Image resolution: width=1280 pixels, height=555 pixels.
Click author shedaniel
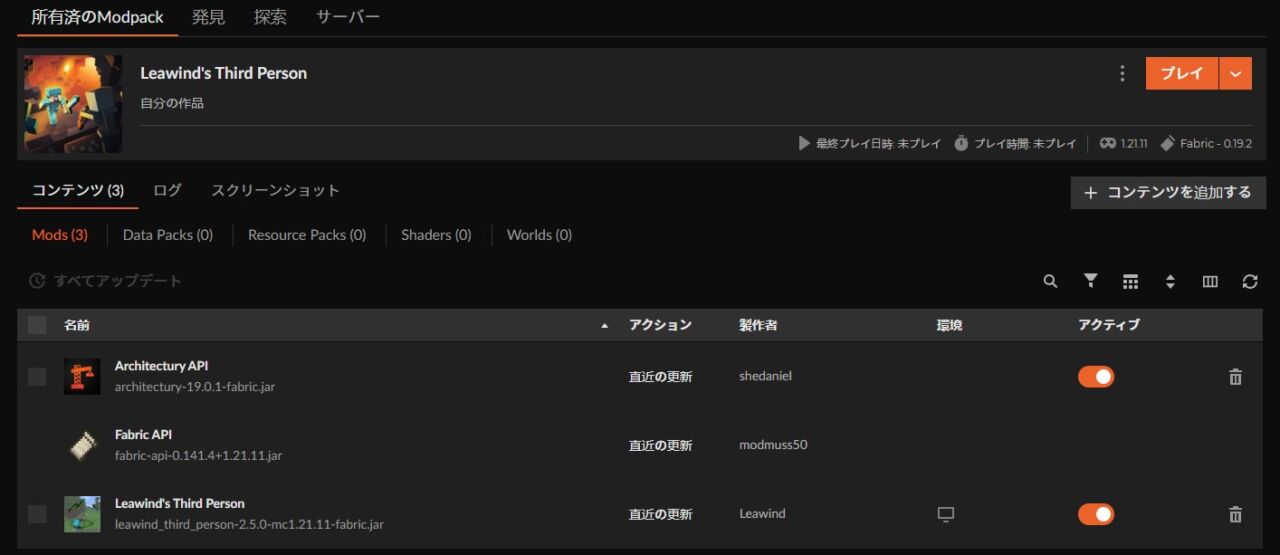[x=765, y=377]
